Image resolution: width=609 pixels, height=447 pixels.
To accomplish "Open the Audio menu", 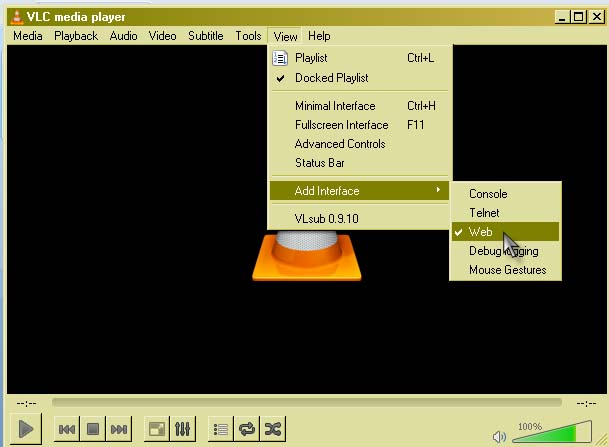I will pos(124,36).
